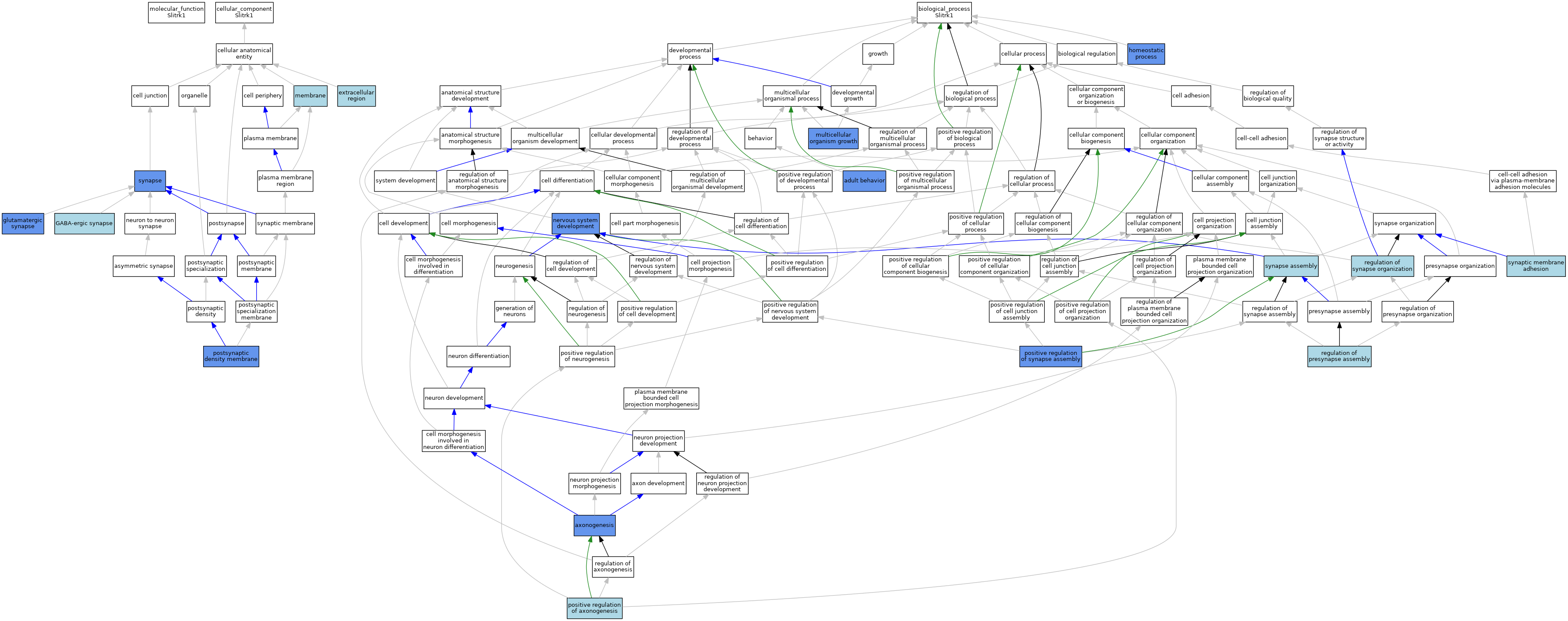Click the 'neurogenesis' node
This screenshot has height=621, width=1568.
(514, 266)
